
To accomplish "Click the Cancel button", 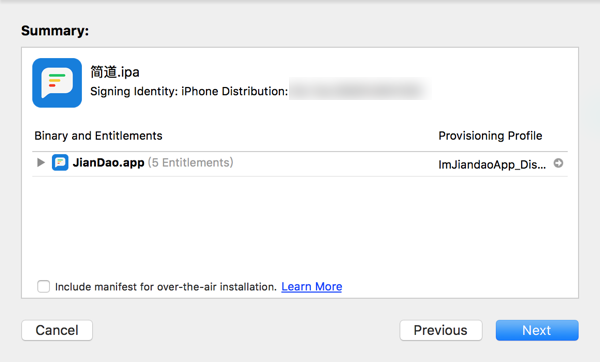I will pyautogui.click(x=57, y=330).
